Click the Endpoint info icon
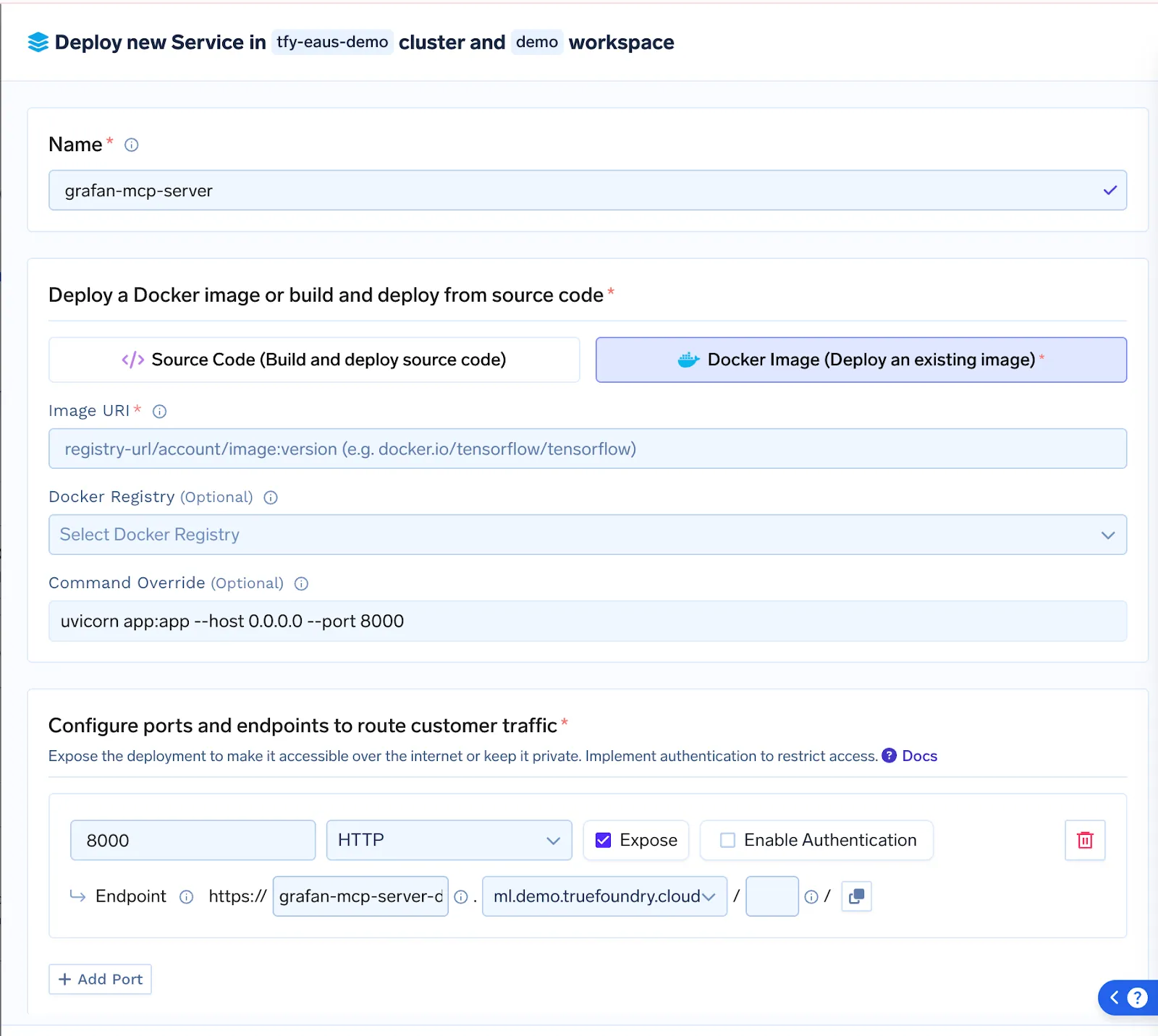Viewport: 1158px width, 1036px height. click(x=186, y=896)
